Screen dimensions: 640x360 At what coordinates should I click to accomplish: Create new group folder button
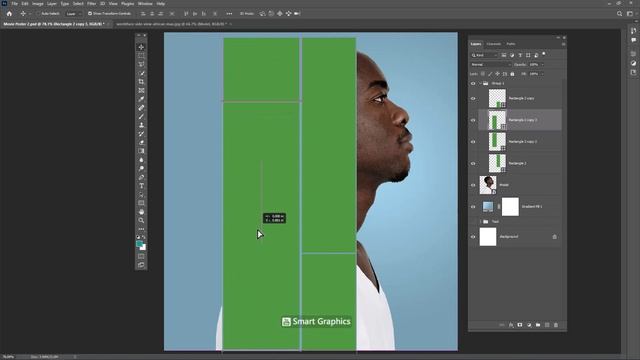tap(538, 325)
